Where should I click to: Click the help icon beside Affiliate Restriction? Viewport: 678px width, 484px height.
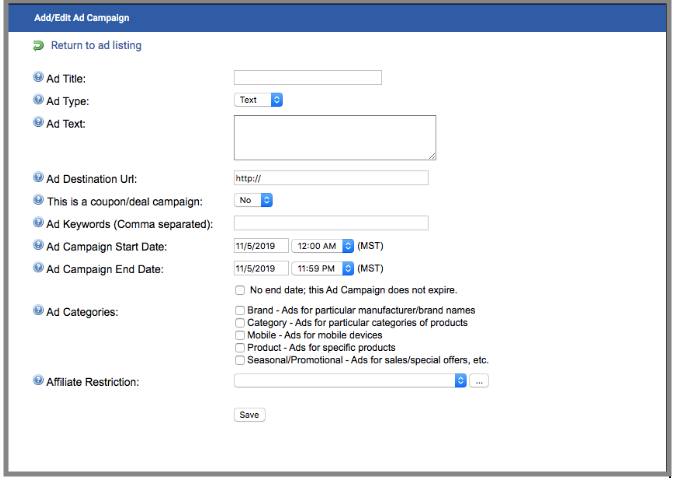(x=38, y=380)
